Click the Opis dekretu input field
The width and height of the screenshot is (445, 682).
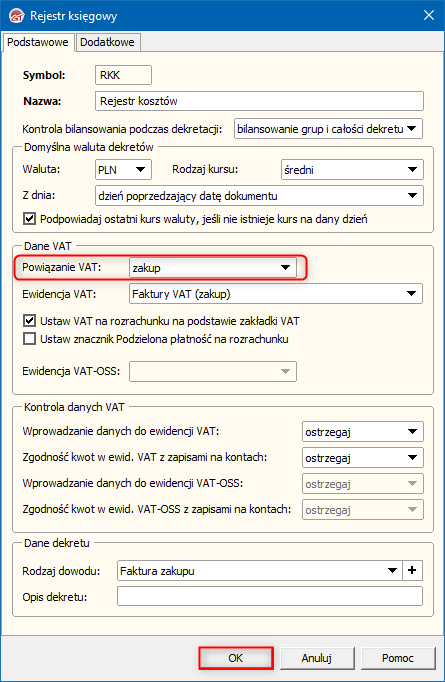click(270, 596)
